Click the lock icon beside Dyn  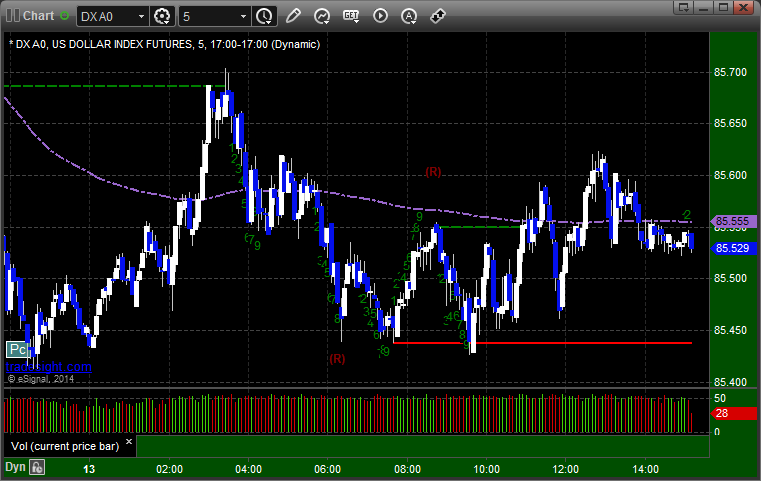tap(37, 467)
